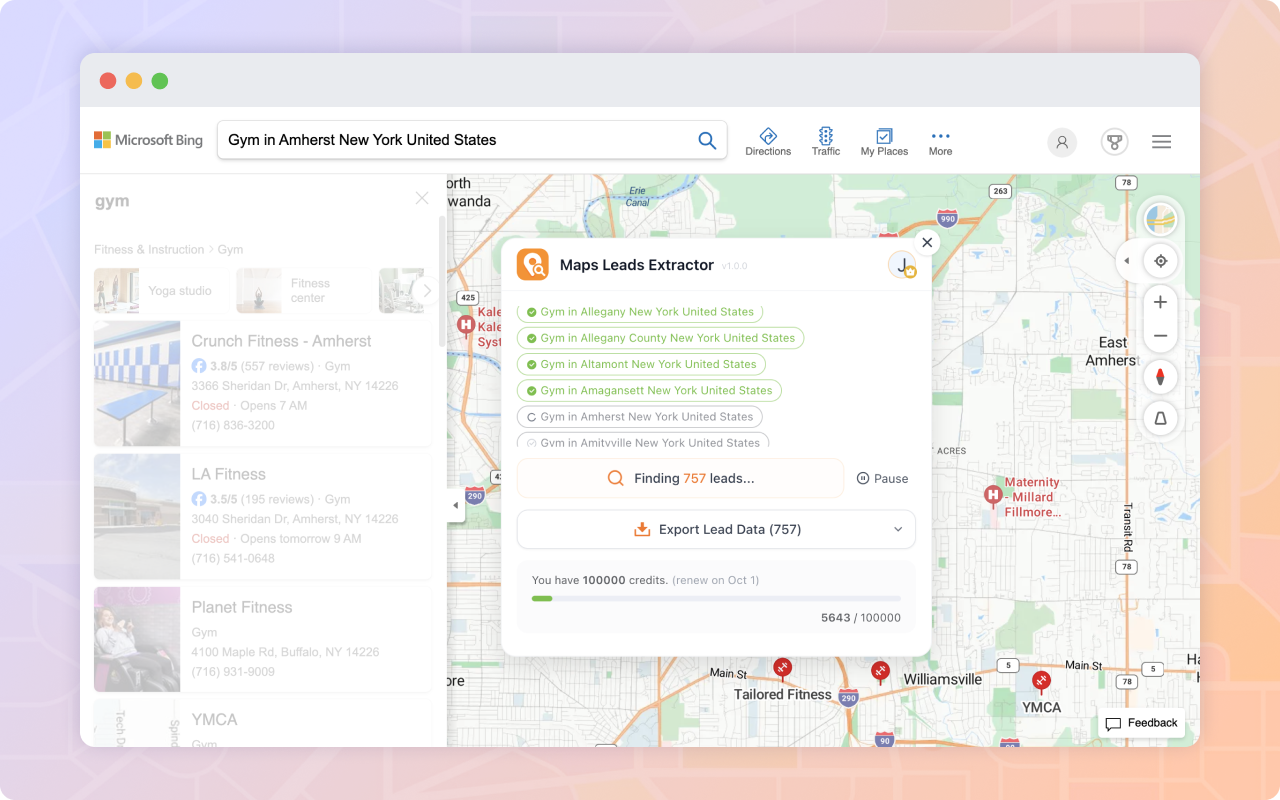Click the YMCA map pin
Screen dimensions: 1280x800
point(1041,683)
